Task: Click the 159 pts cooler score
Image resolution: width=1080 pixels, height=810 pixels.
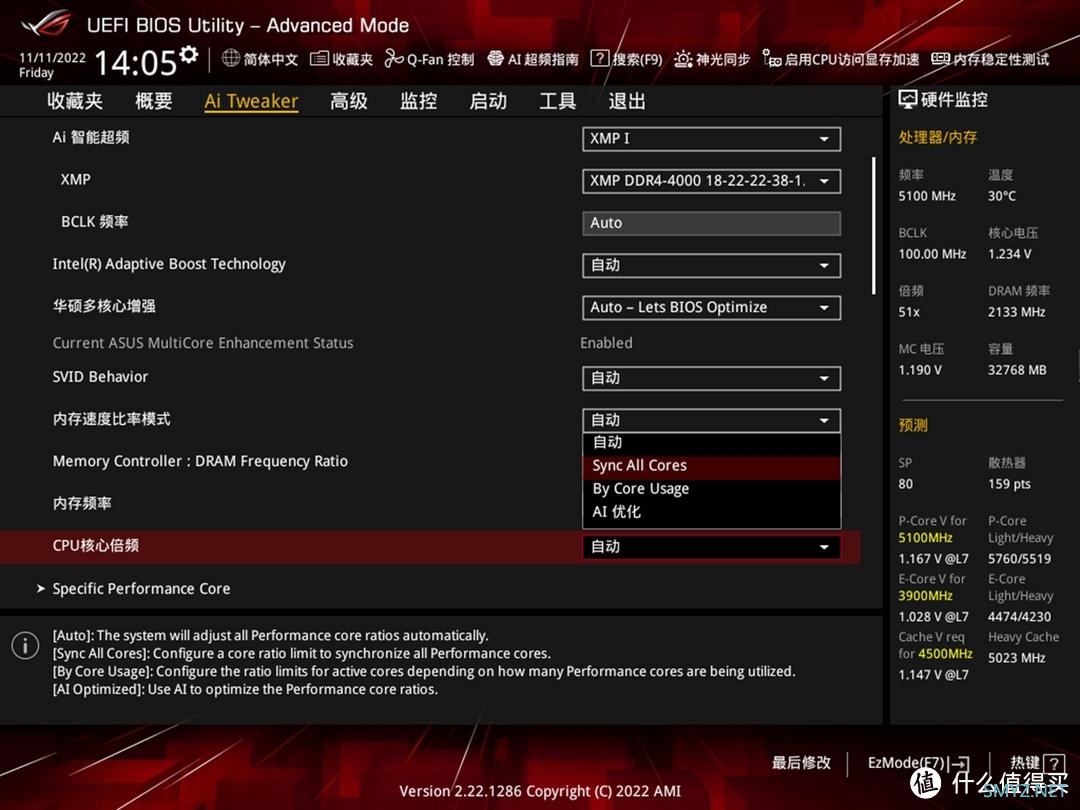Action: click(x=1010, y=484)
